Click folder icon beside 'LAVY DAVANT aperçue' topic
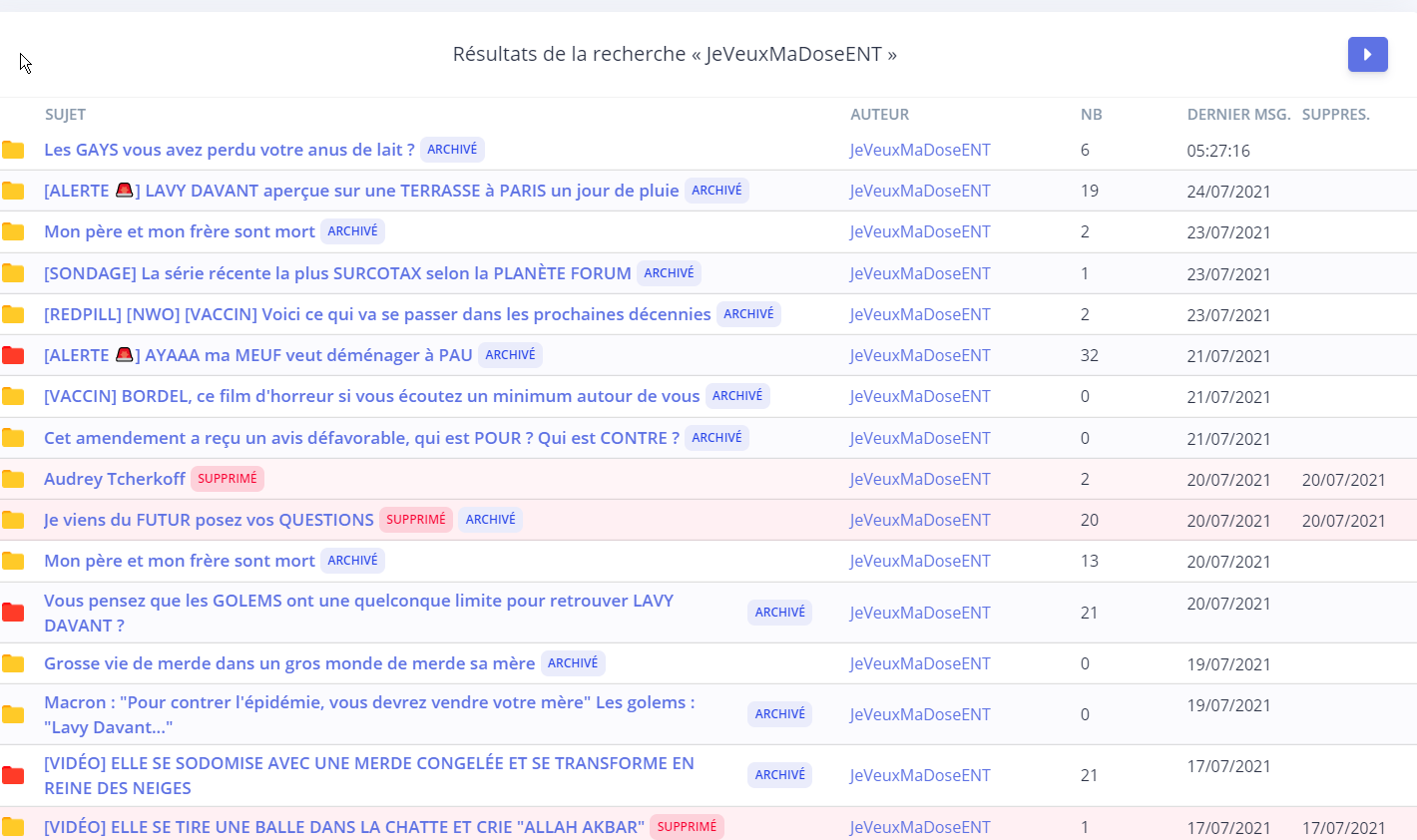Screen dimensions: 1417x840 [13, 191]
